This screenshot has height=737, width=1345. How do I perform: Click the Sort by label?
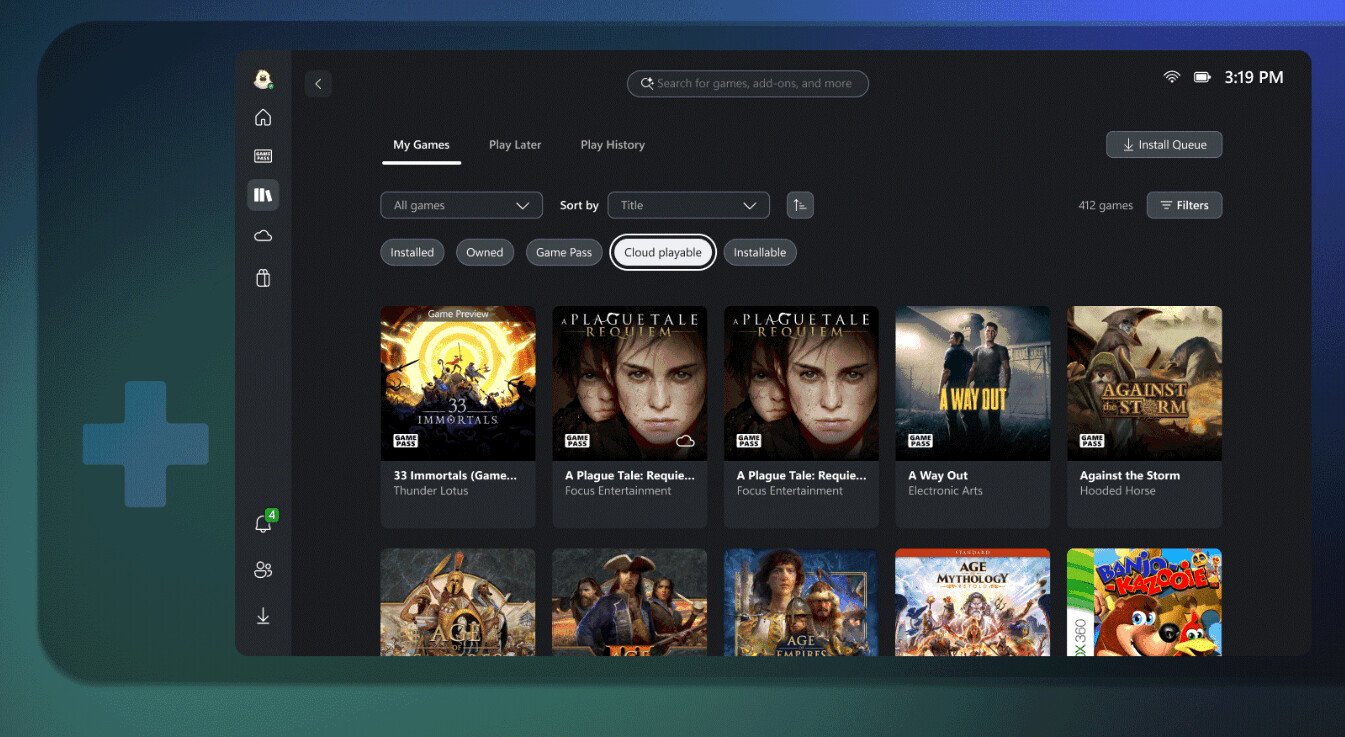(x=579, y=205)
